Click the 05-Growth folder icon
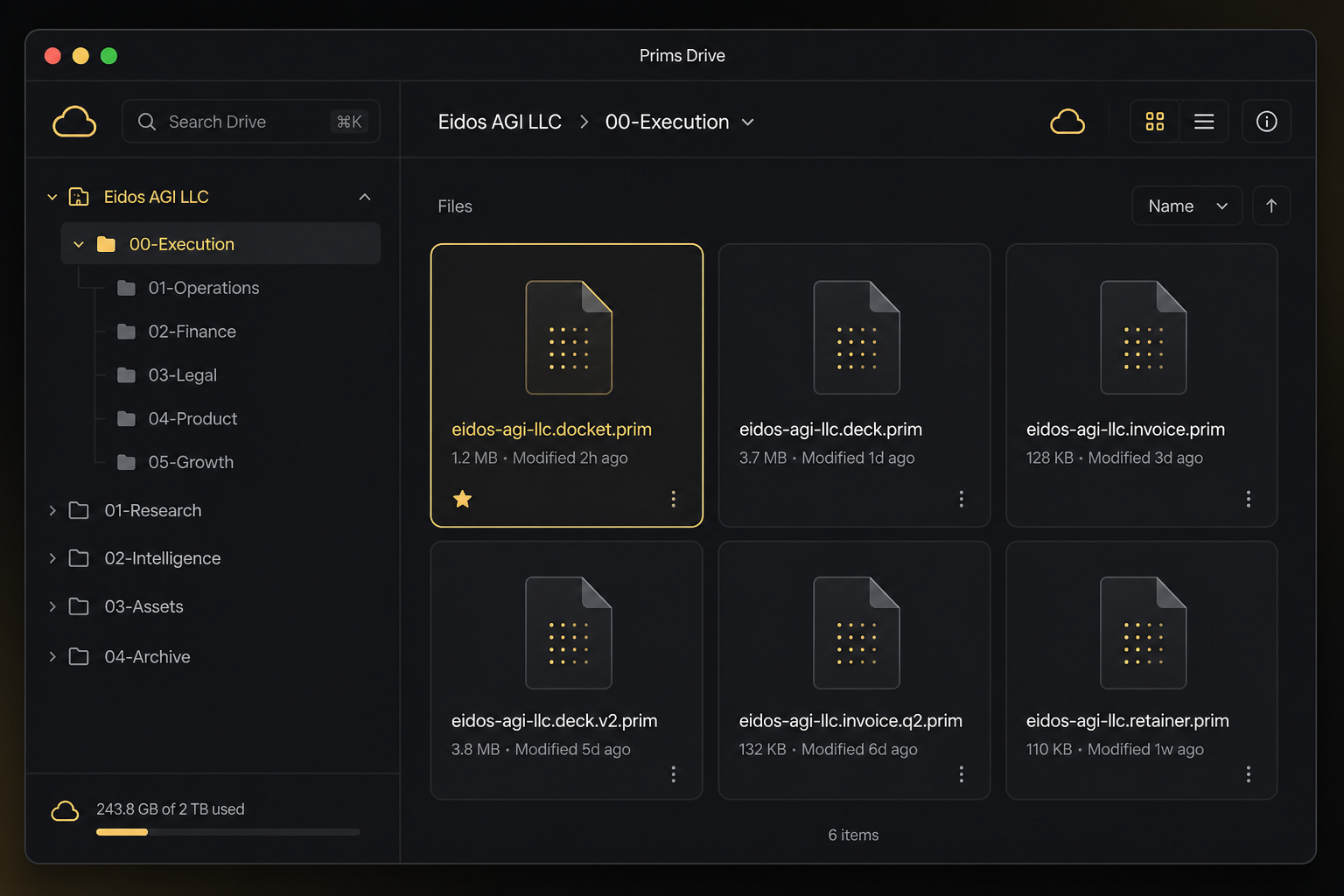 (126, 462)
